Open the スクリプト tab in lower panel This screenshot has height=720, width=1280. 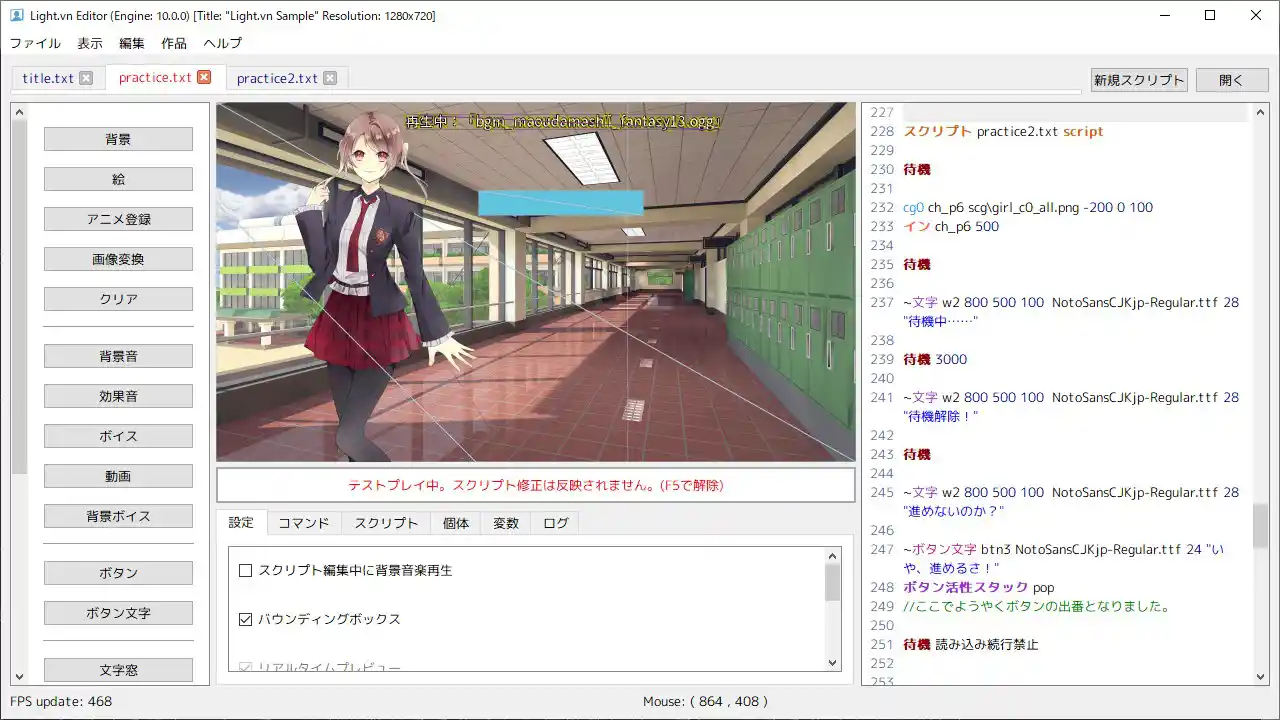[x=386, y=523]
